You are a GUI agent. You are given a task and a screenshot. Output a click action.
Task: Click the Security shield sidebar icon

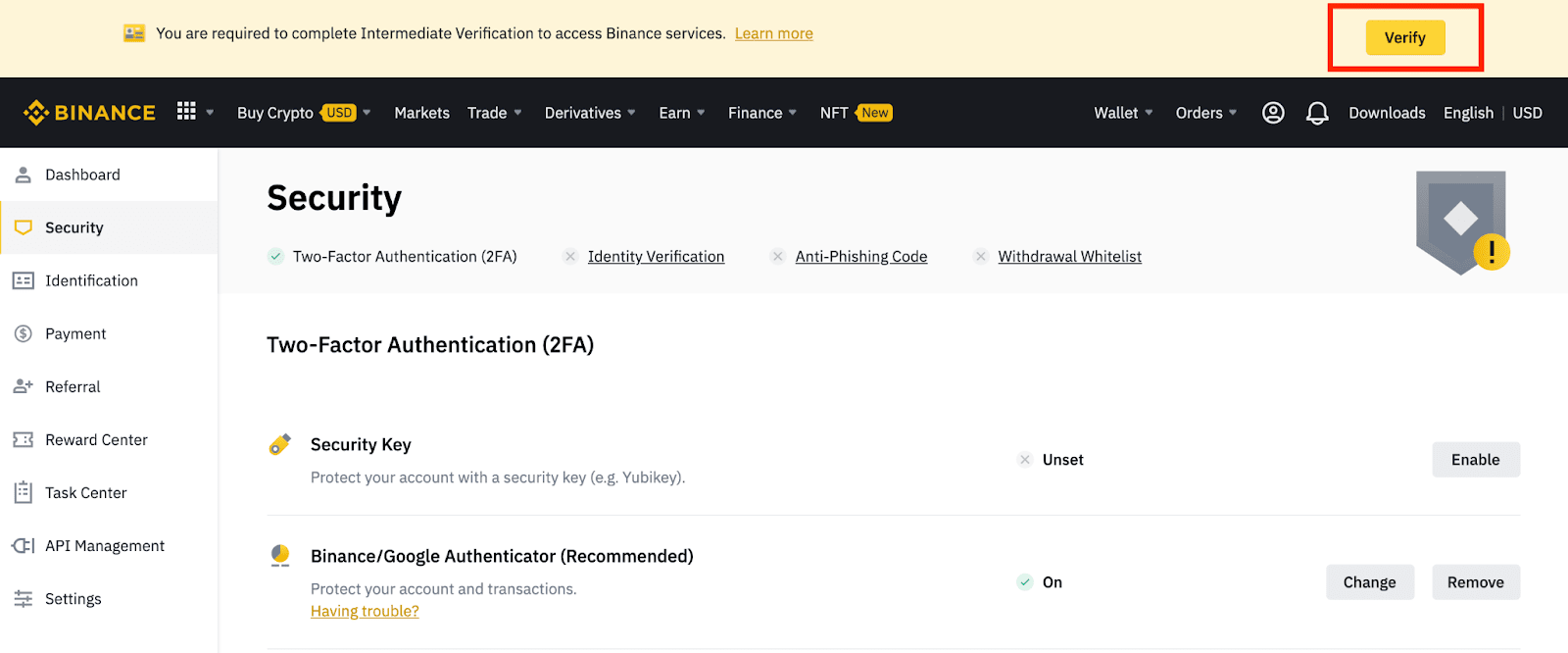tap(24, 227)
